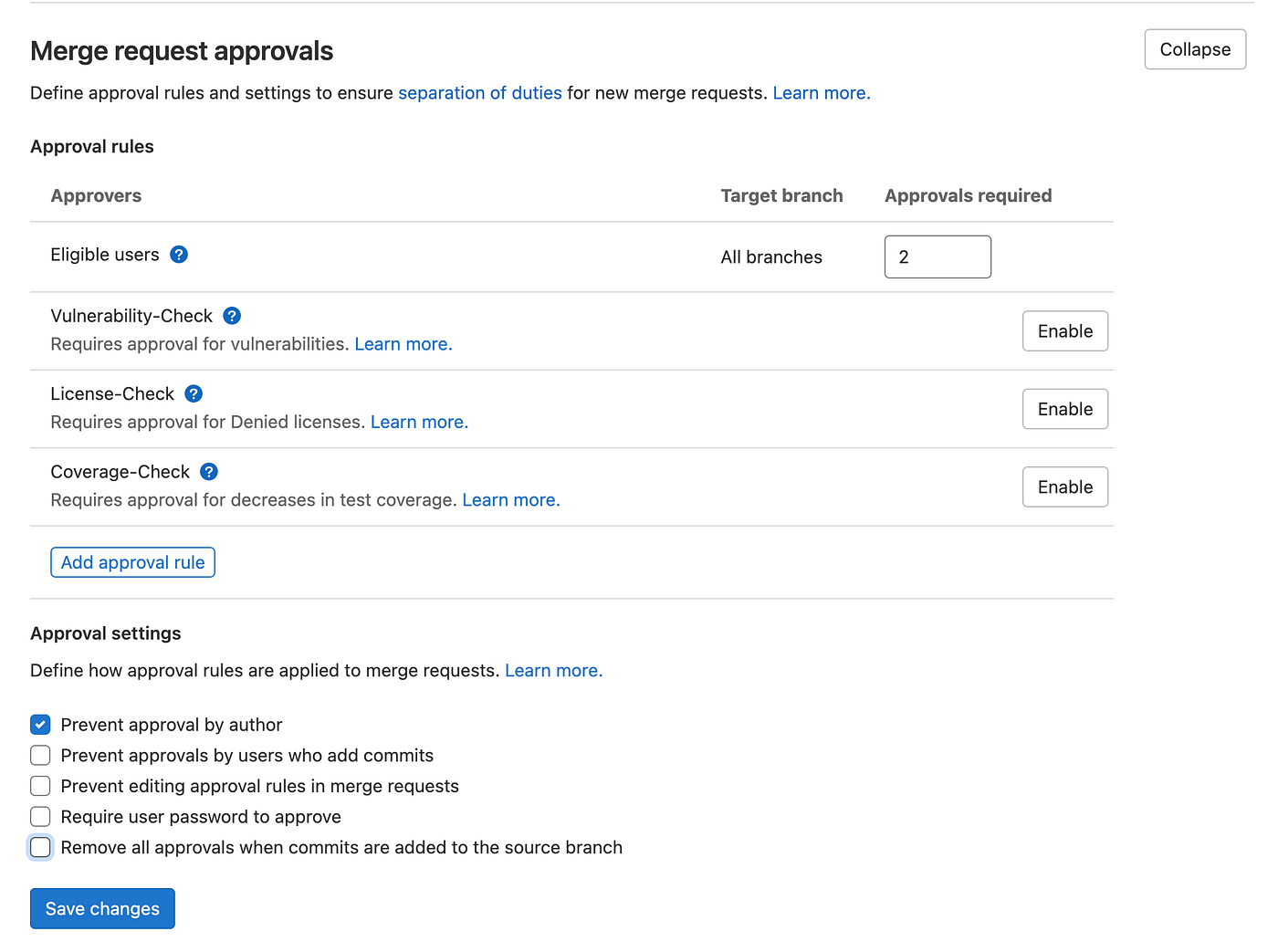The image size is (1278, 952).
Task: Check Prevent editing approval rules in merge requests
Action: click(x=40, y=786)
